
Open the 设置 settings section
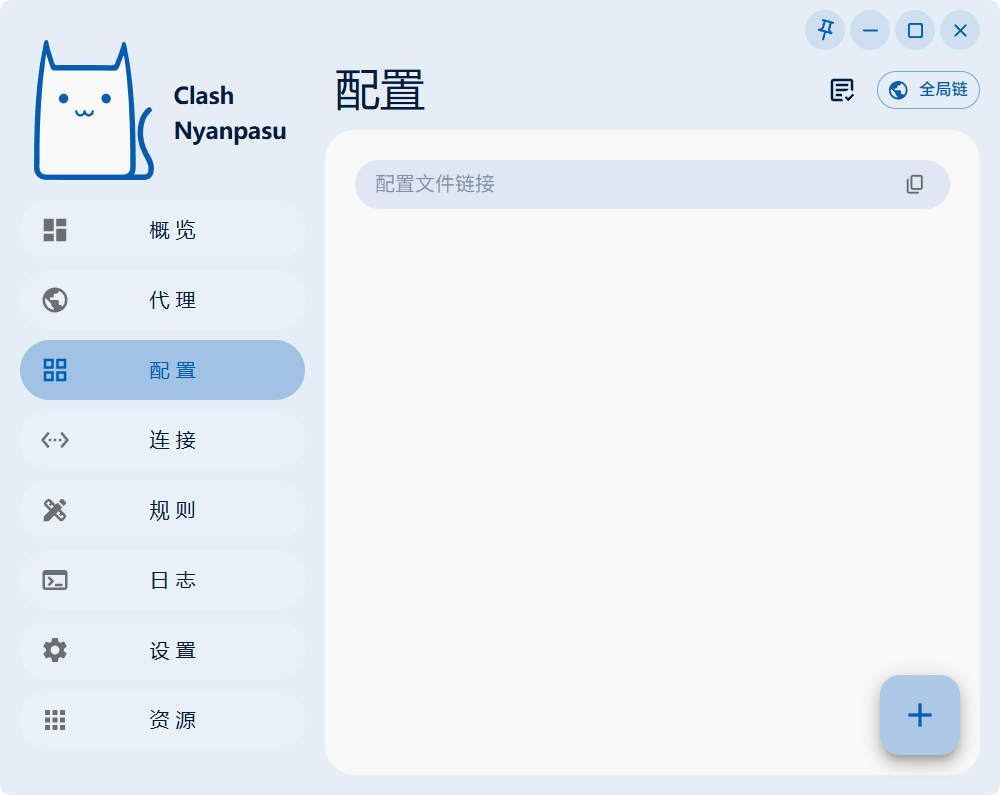[x=162, y=650]
